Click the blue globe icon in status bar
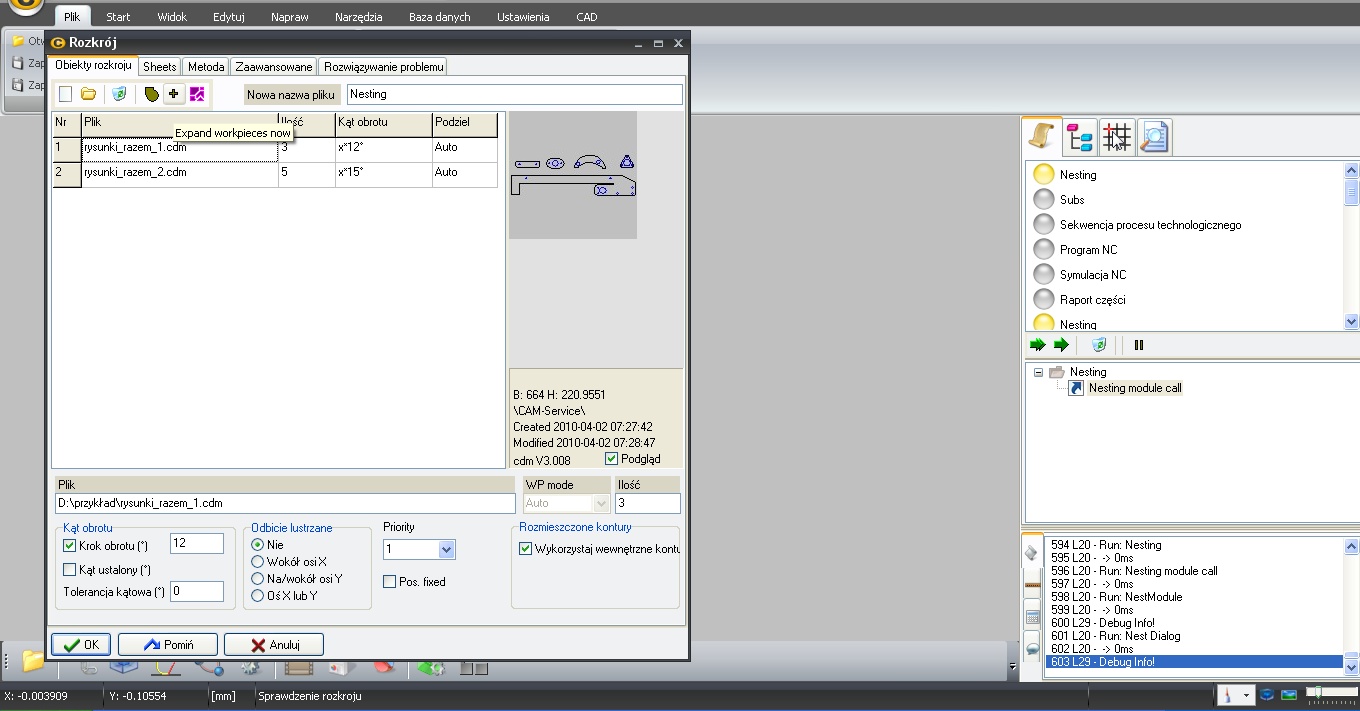Image resolution: width=1360 pixels, height=711 pixels. point(1267,694)
